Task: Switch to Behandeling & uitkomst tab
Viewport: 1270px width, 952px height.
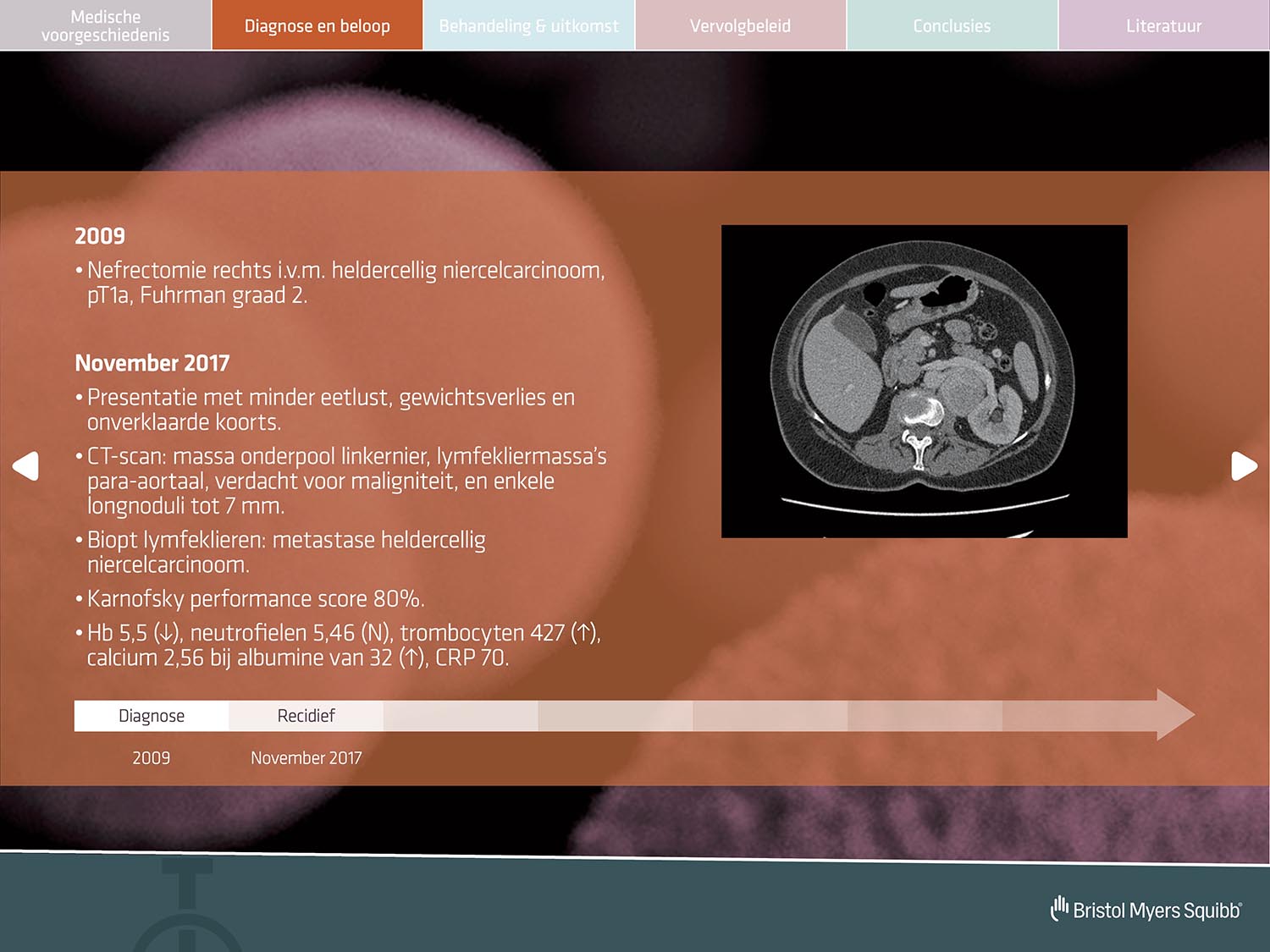Action: (x=528, y=25)
